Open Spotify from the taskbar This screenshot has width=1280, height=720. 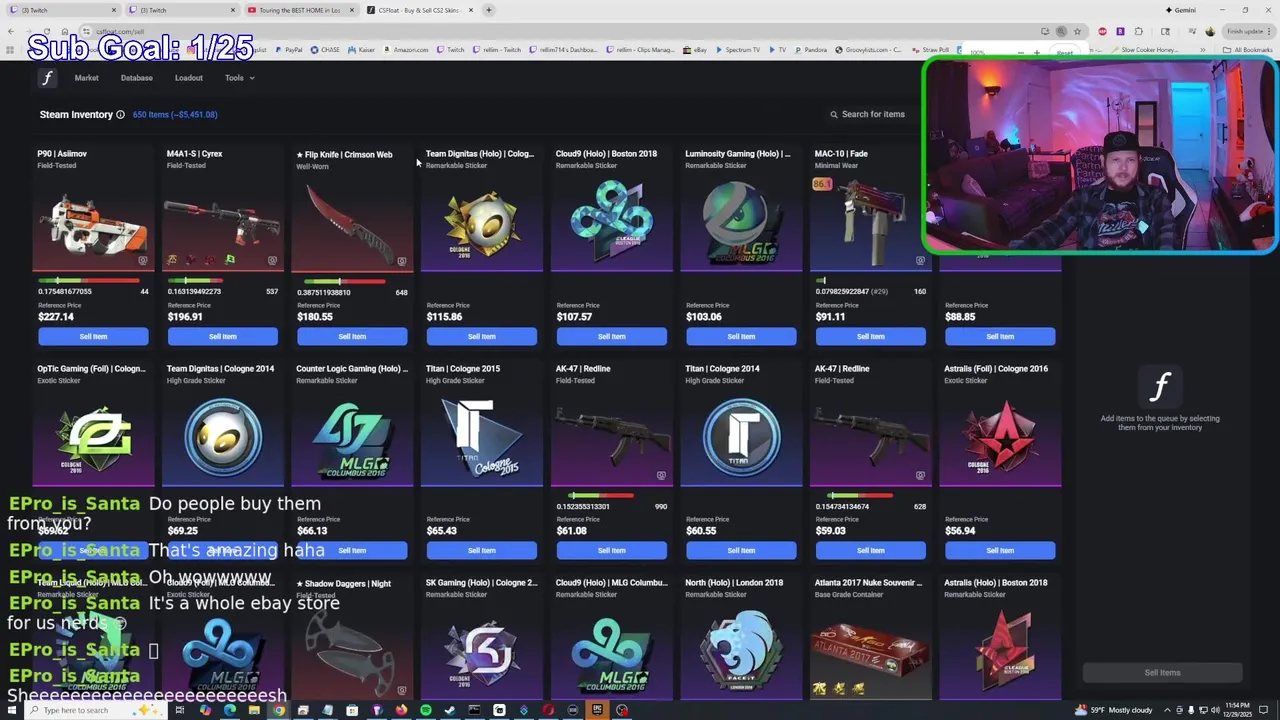pos(426,710)
